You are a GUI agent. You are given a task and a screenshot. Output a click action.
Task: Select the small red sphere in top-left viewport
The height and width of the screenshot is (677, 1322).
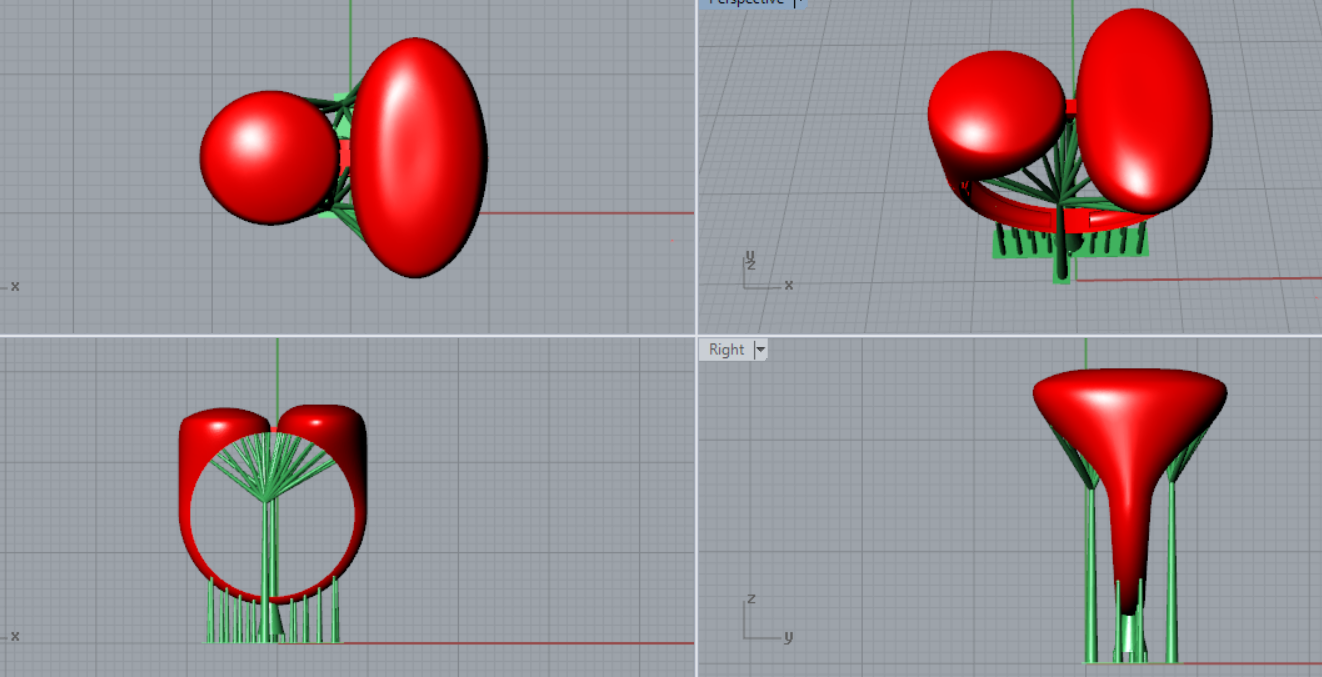tap(268, 158)
